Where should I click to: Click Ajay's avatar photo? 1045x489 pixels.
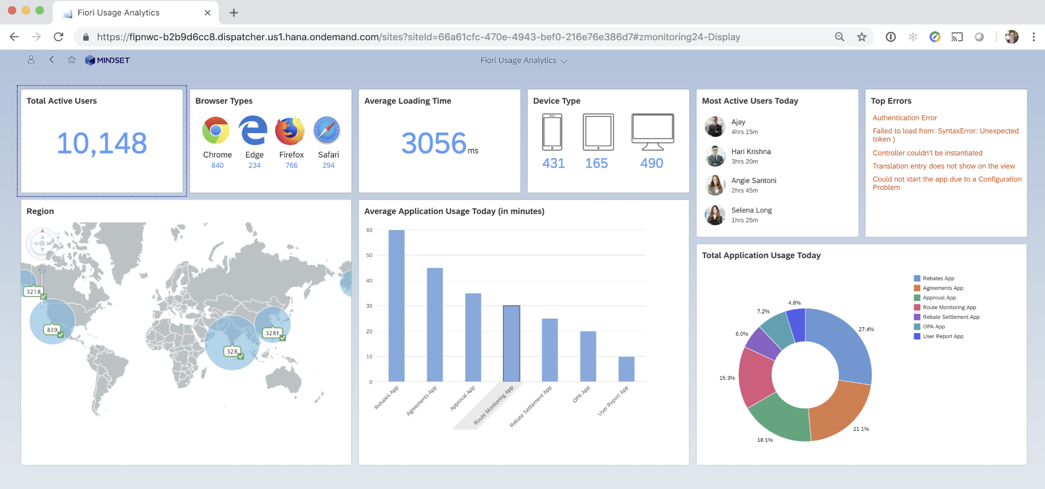(x=715, y=126)
